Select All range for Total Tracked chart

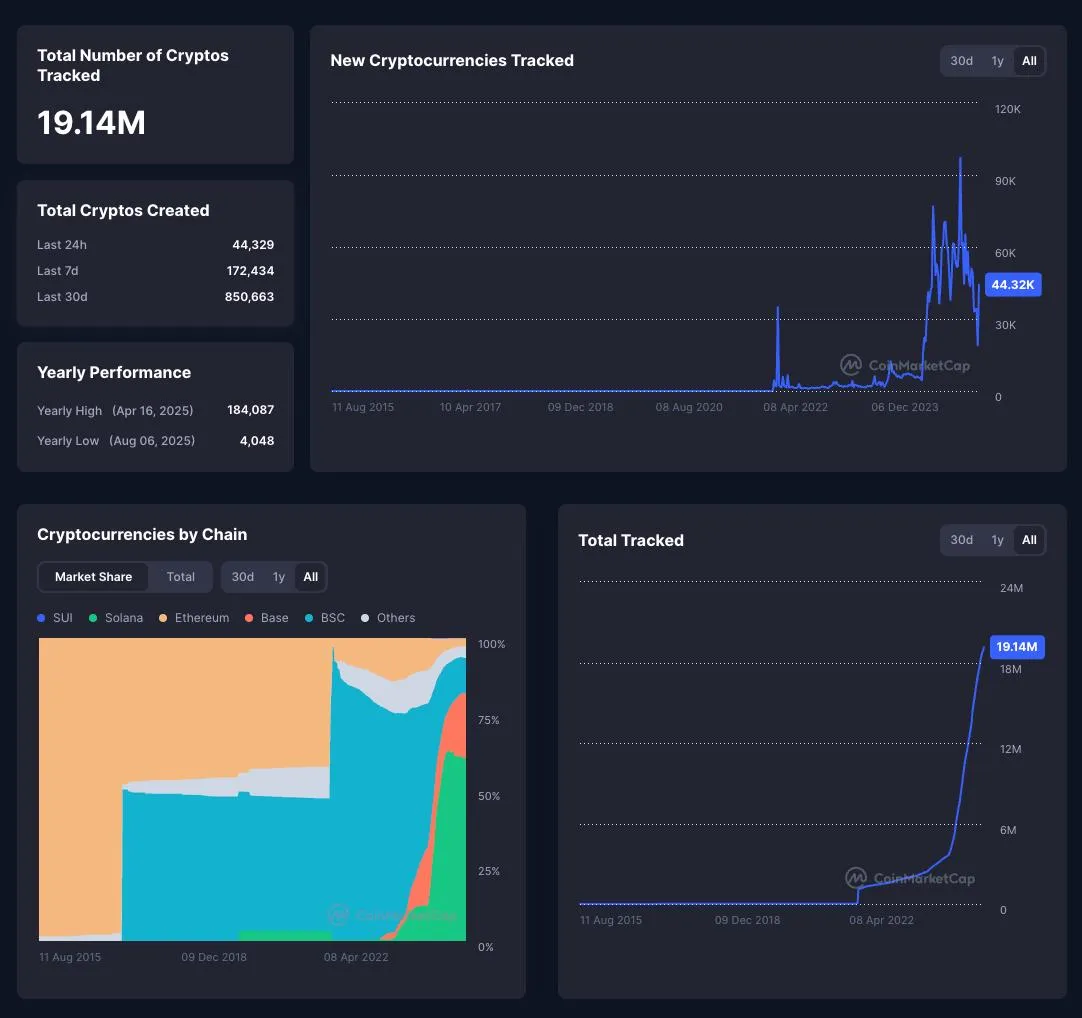pyautogui.click(x=1029, y=540)
